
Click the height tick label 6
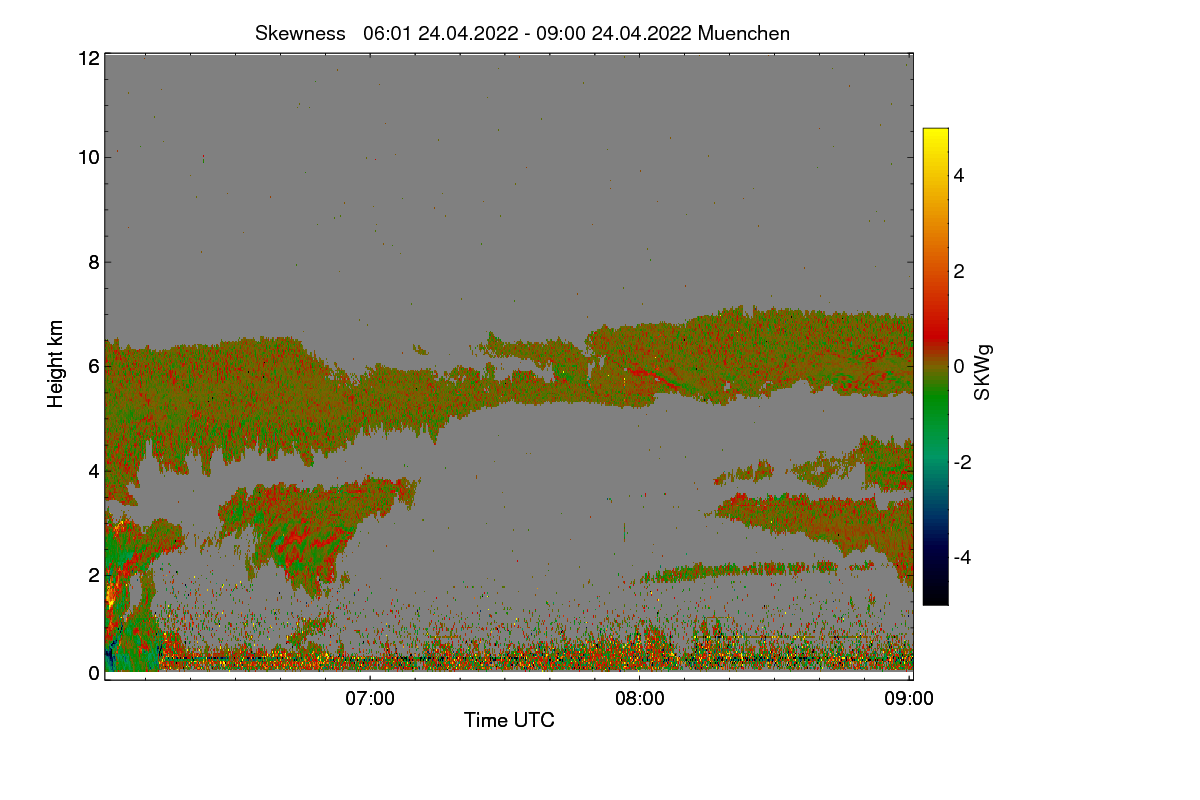[93, 366]
